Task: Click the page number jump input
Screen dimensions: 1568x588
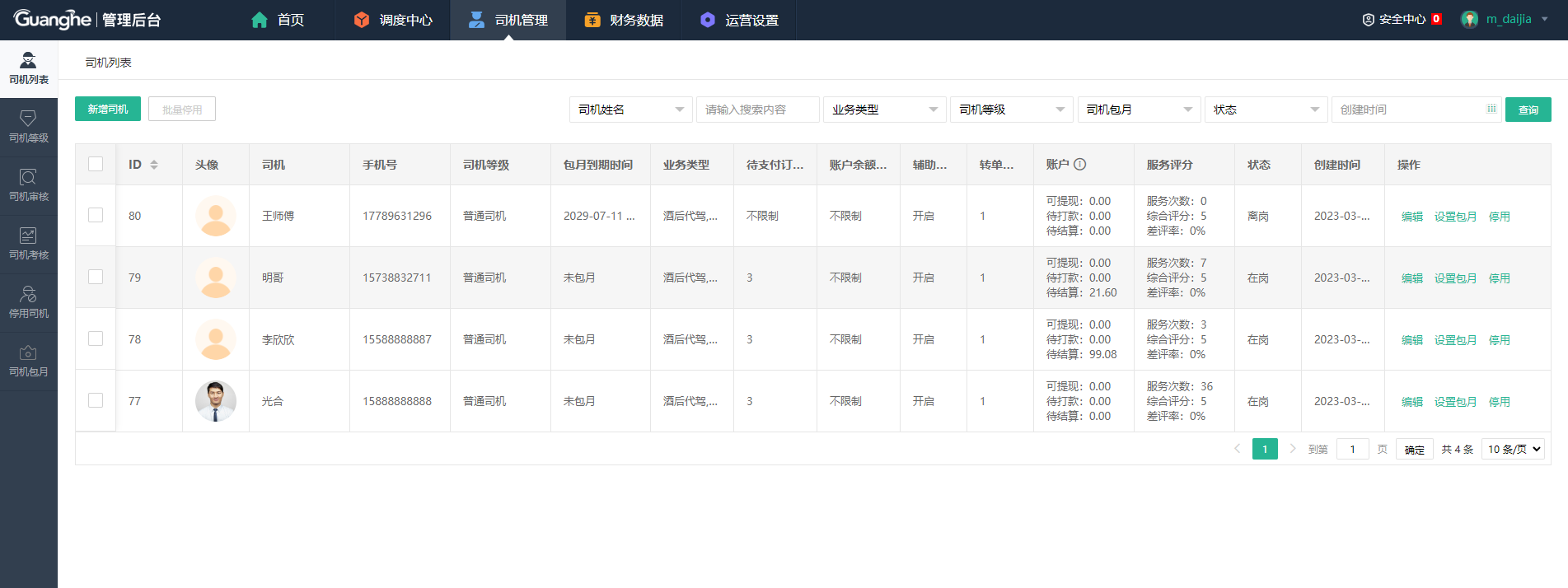Action: (x=1352, y=449)
